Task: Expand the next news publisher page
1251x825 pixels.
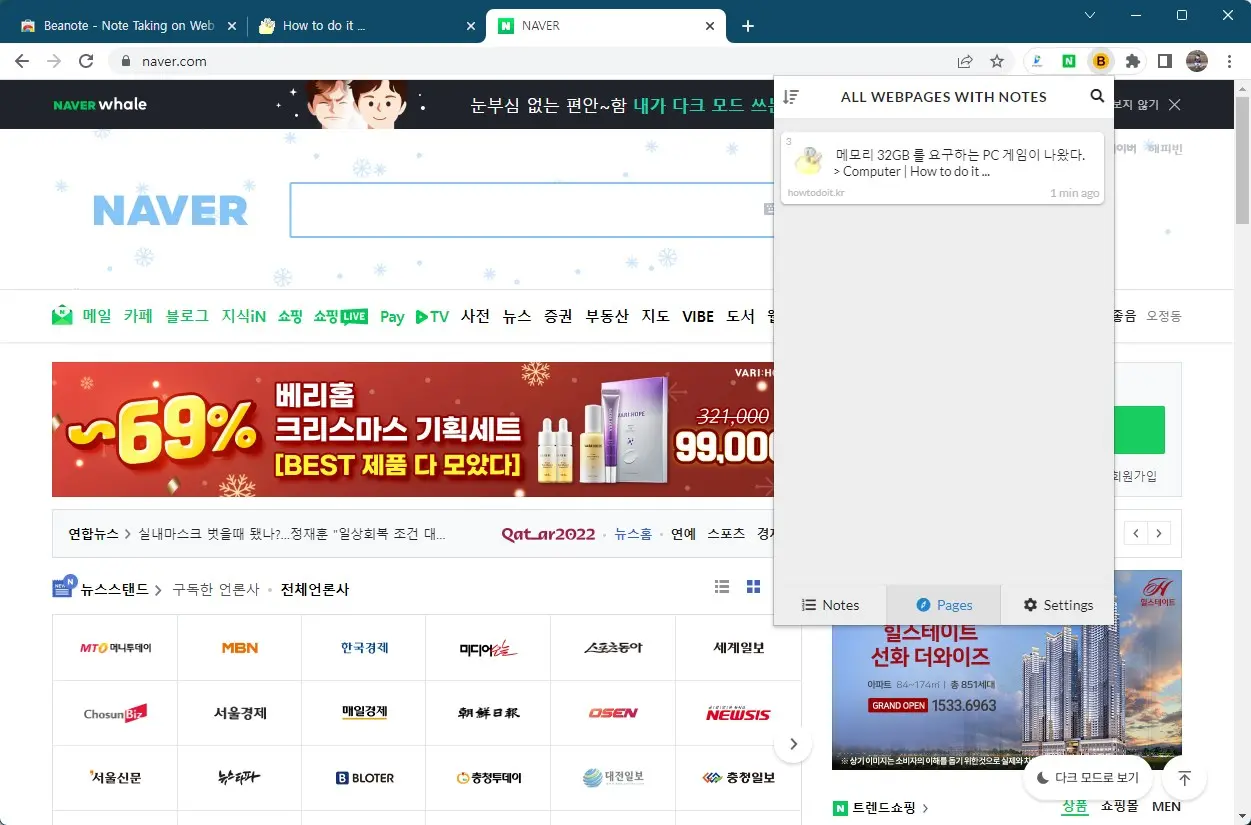Action: [793, 744]
